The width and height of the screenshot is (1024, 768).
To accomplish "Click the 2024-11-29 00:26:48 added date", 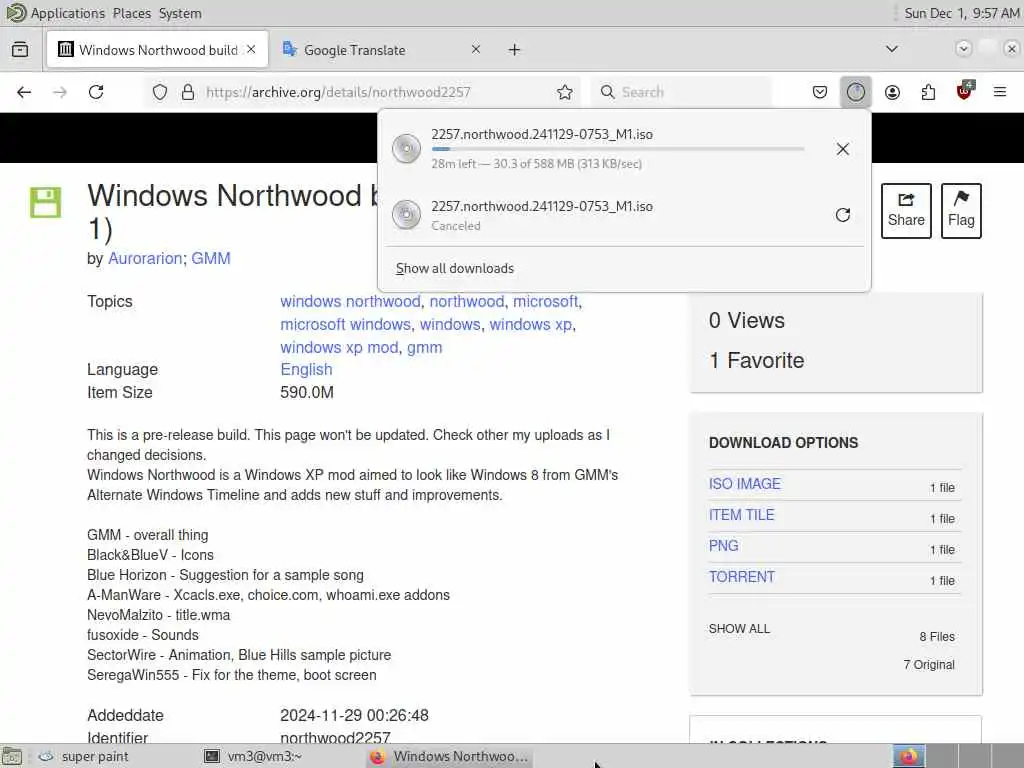I will coord(354,716).
